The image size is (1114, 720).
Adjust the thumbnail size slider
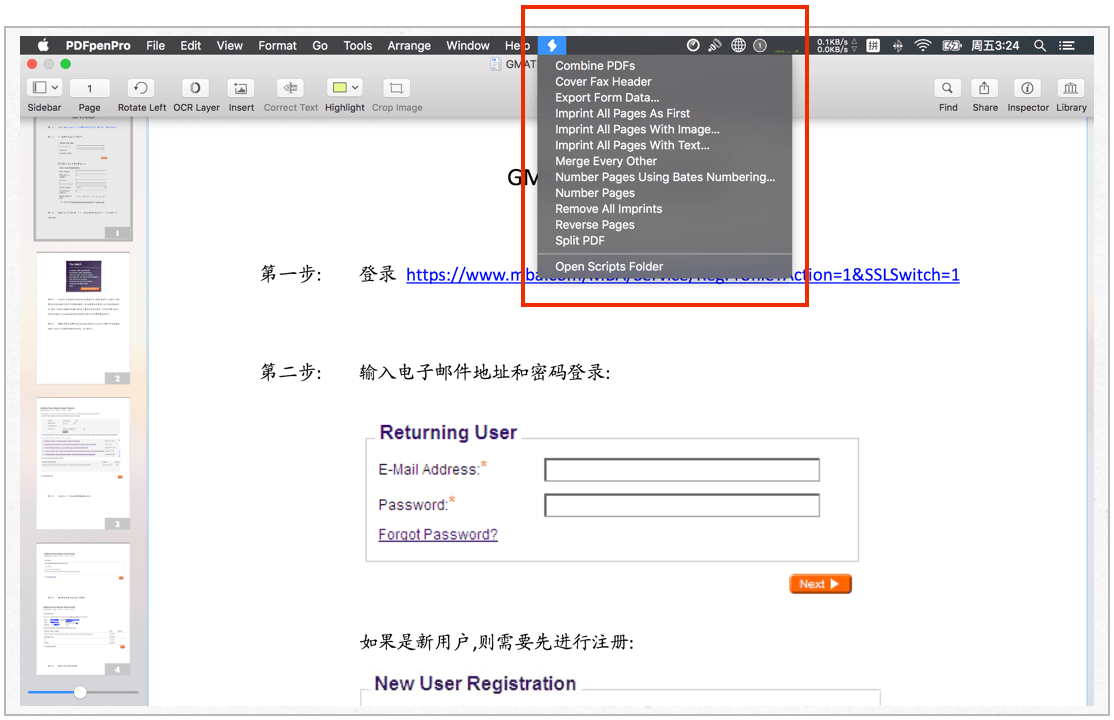(80, 692)
